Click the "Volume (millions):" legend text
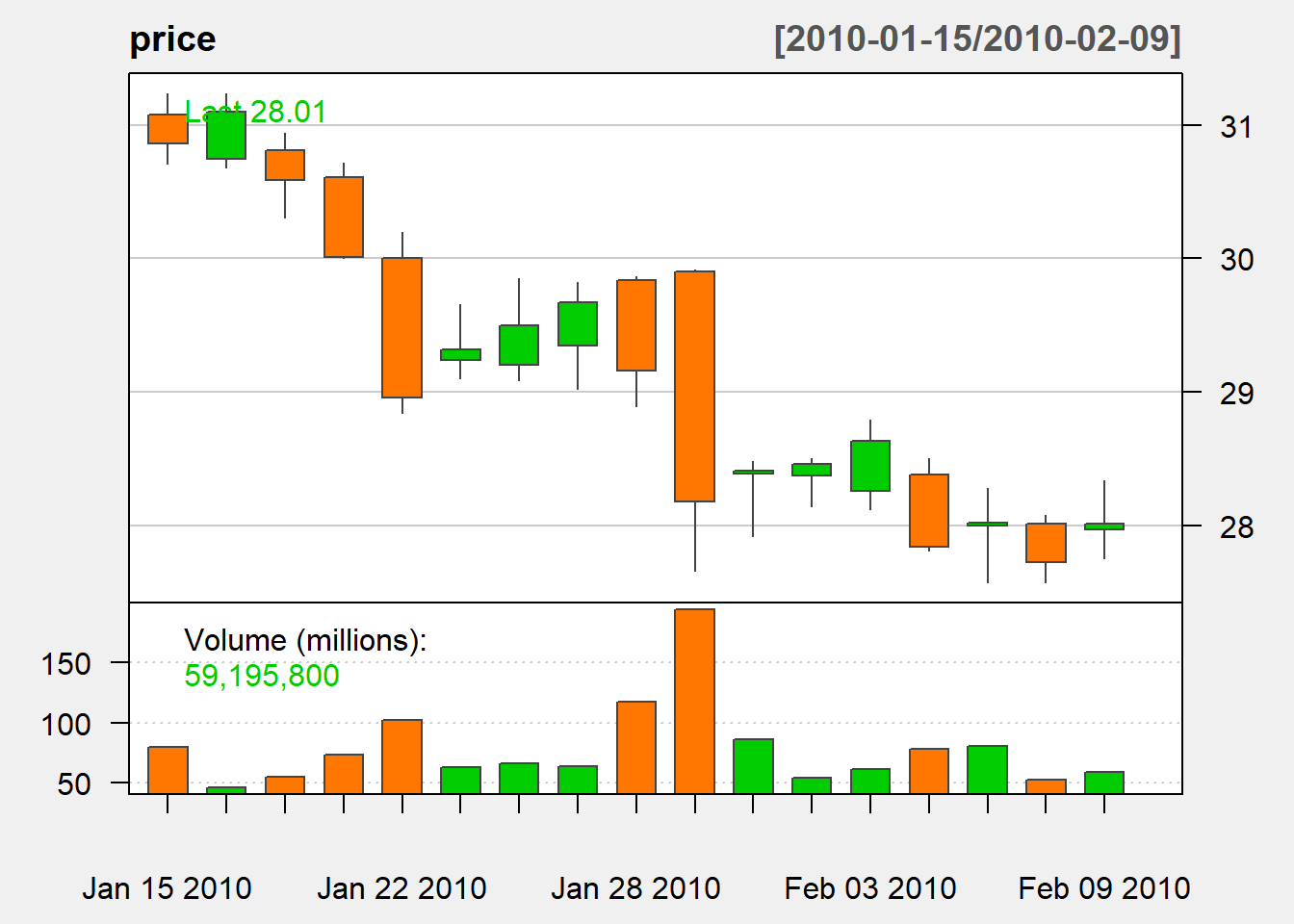The width and height of the screenshot is (1294, 924). coord(304,640)
